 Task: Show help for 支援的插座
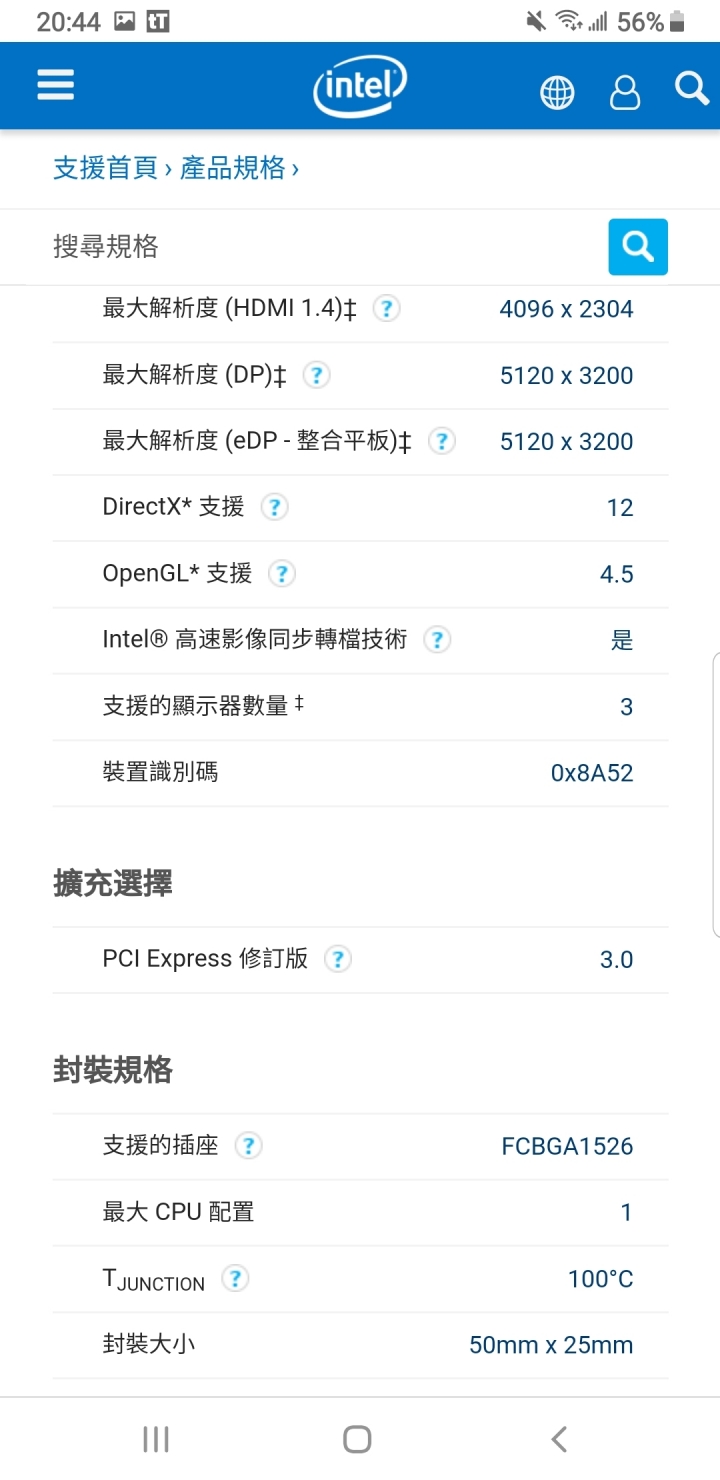click(248, 1146)
